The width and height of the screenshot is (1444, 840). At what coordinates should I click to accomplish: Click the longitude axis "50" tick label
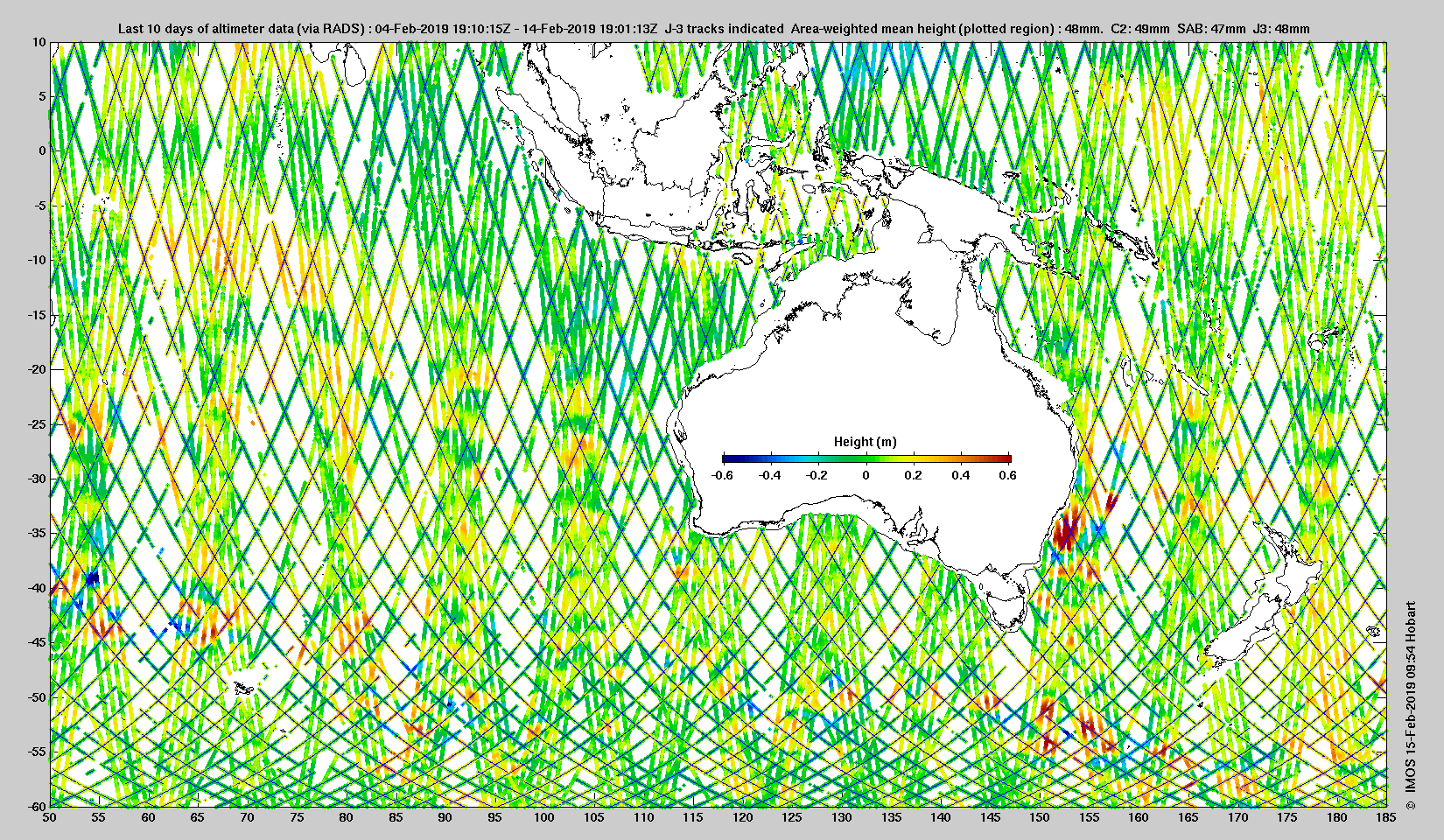click(50, 817)
